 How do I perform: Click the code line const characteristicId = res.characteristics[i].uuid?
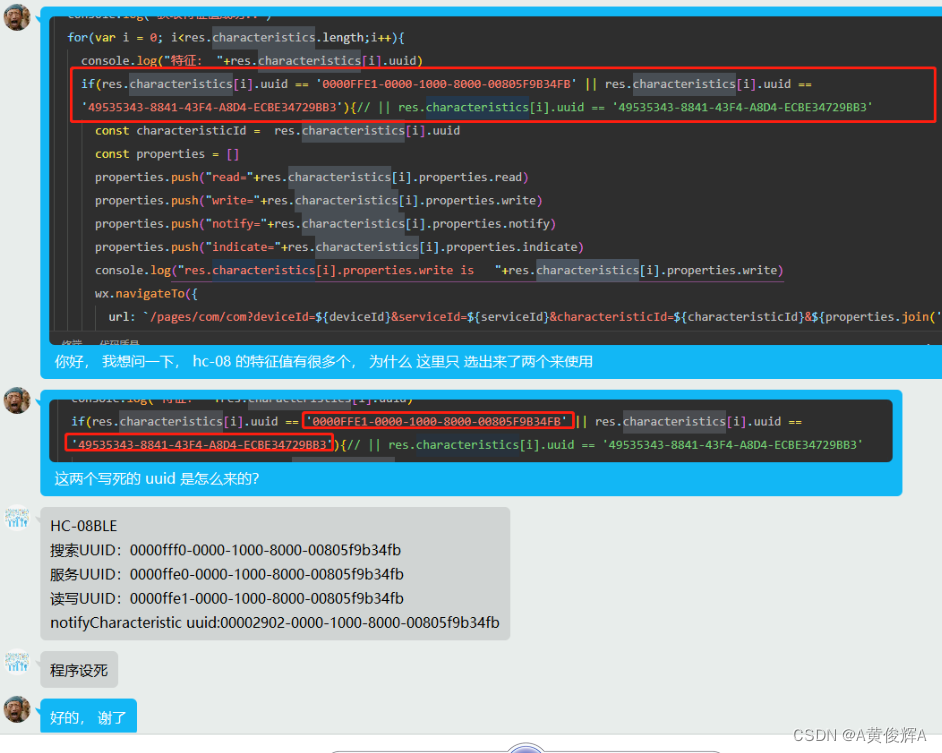pyautogui.click(x=278, y=130)
